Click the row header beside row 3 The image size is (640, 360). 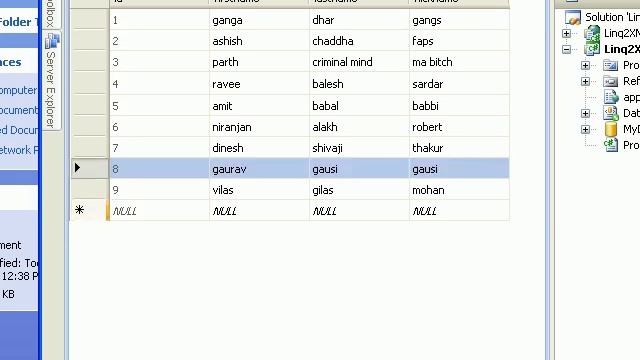90,62
